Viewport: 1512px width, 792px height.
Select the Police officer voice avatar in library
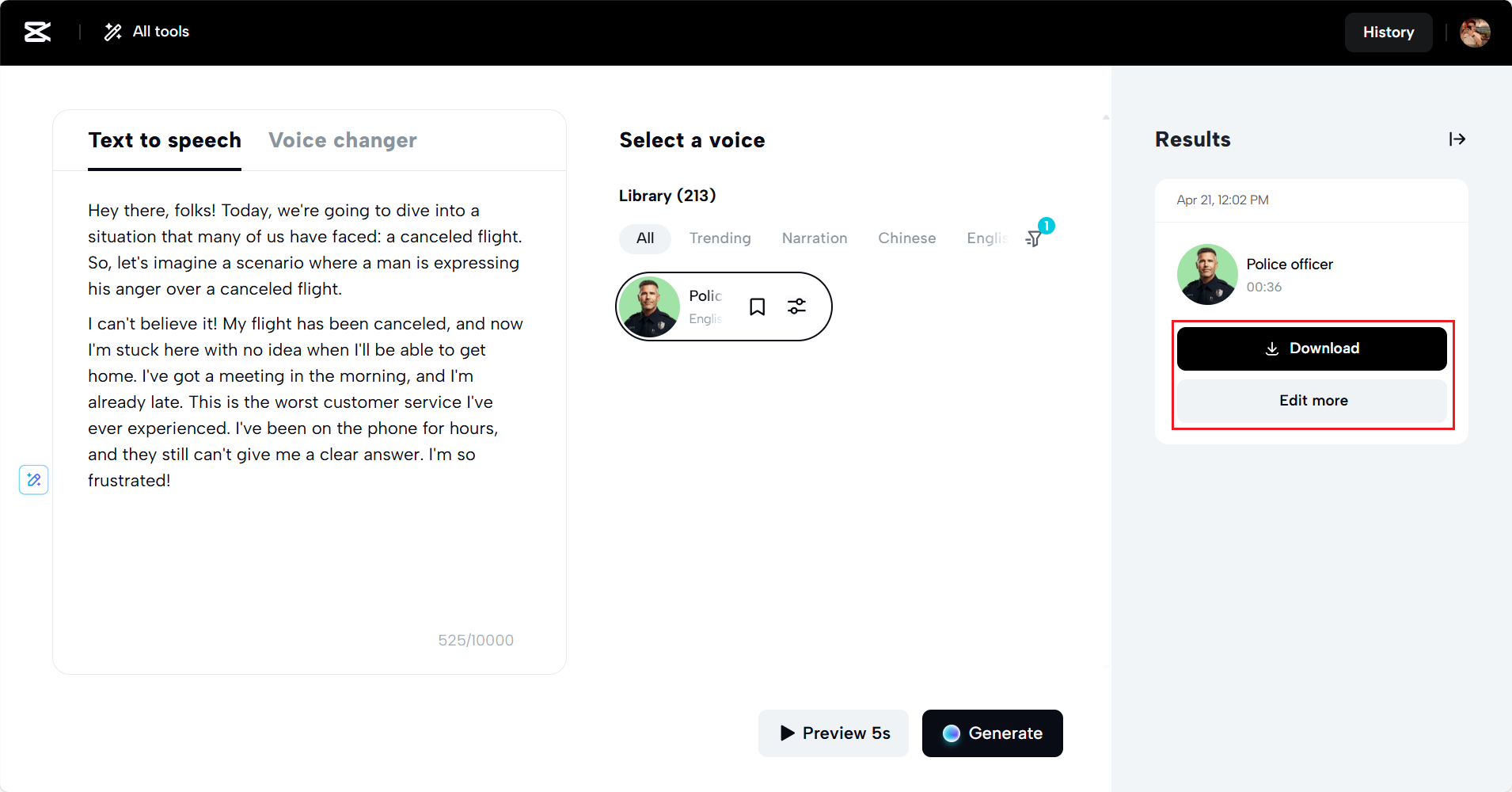[x=649, y=307]
